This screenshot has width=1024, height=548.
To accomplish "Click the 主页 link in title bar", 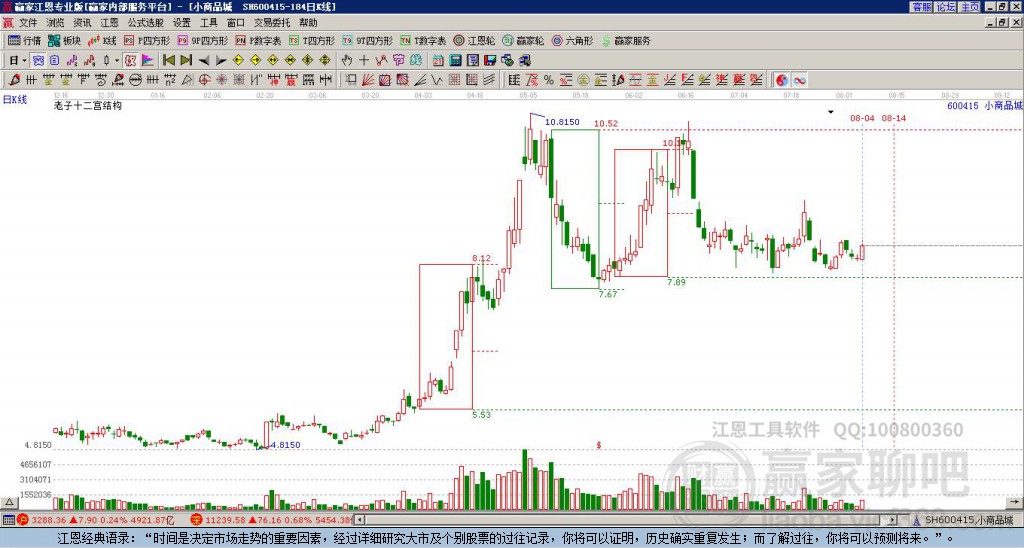I will 970,7.
